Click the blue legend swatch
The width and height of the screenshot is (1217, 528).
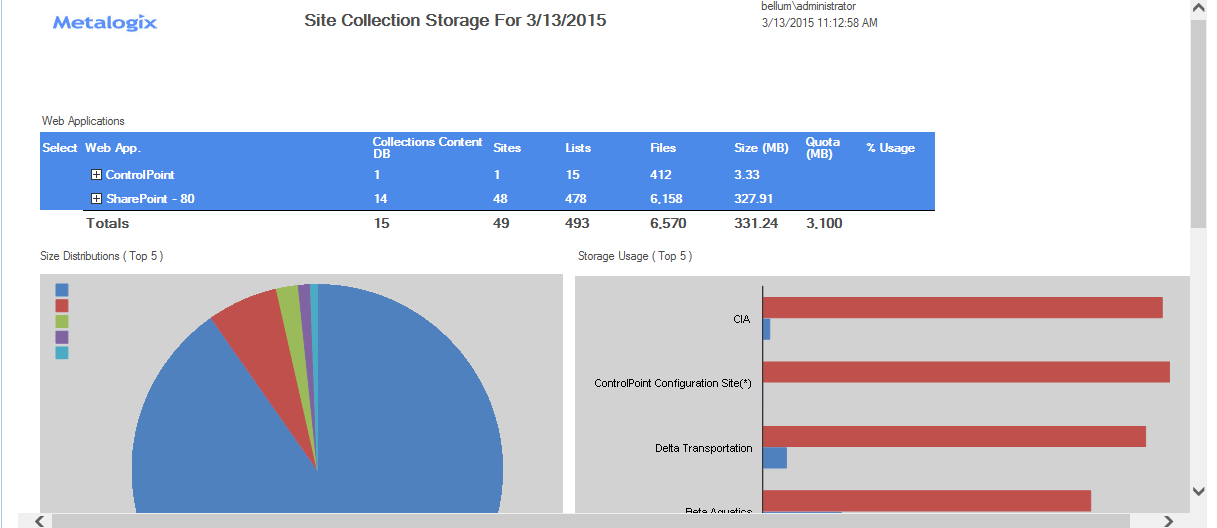pyautogui.click(x=62, y=290)
